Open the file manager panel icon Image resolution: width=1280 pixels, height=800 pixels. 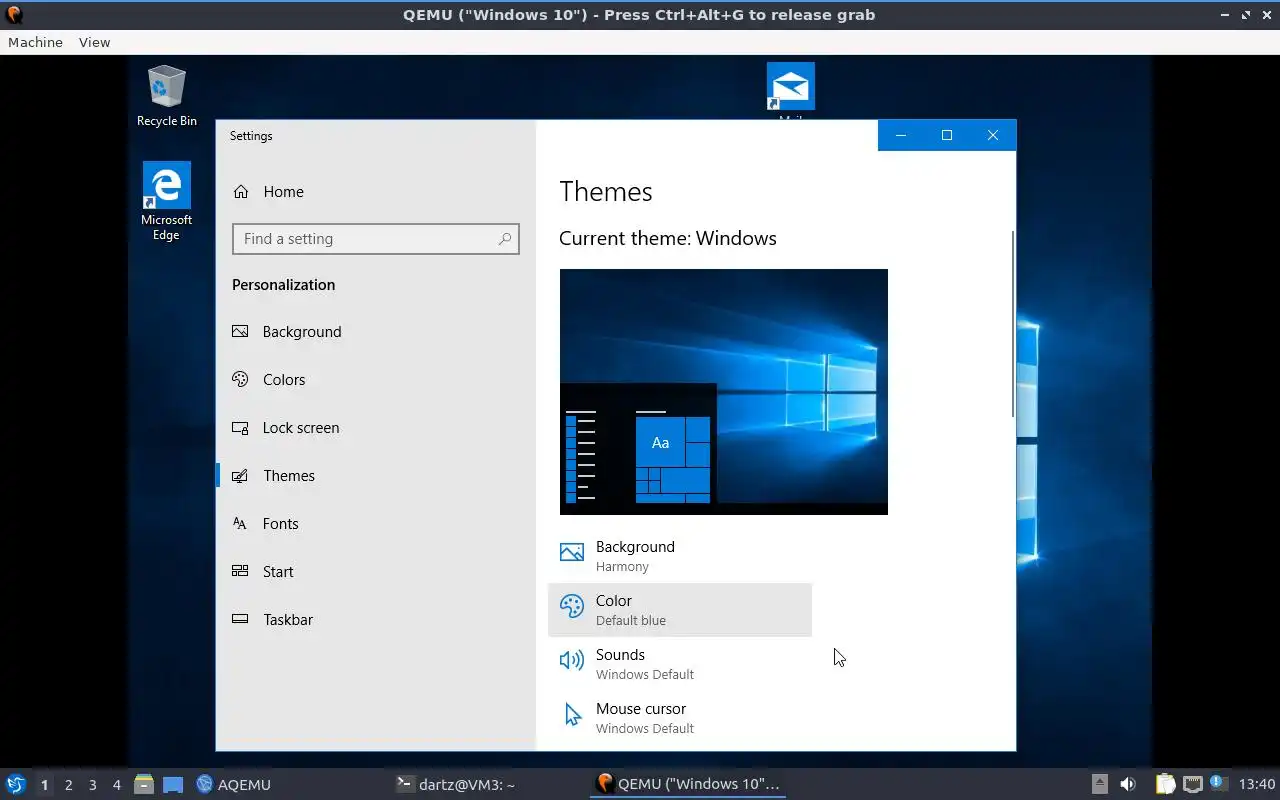point(144,784)
